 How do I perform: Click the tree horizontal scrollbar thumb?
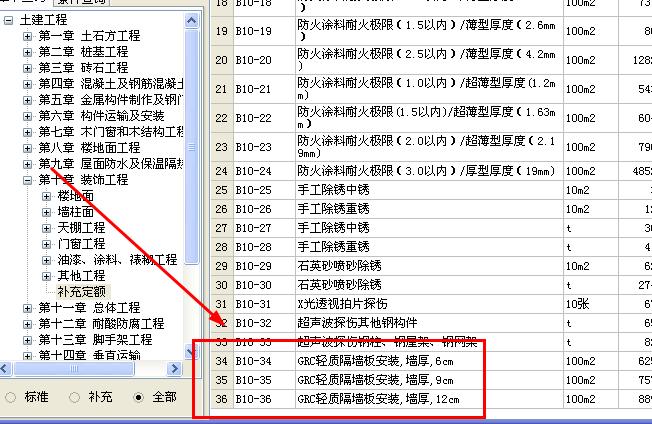(74, 368)
